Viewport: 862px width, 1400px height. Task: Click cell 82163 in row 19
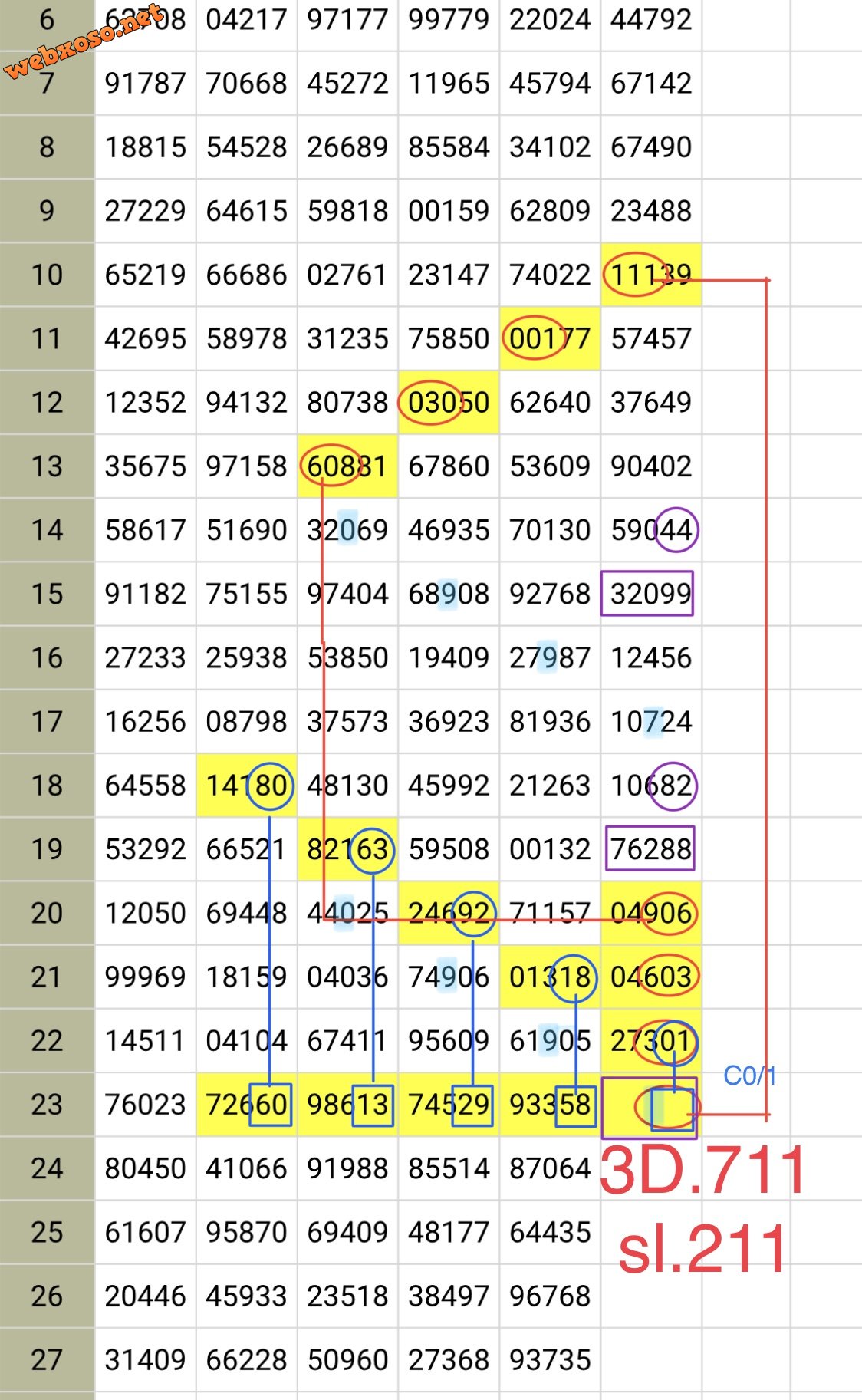coord(347,849)
